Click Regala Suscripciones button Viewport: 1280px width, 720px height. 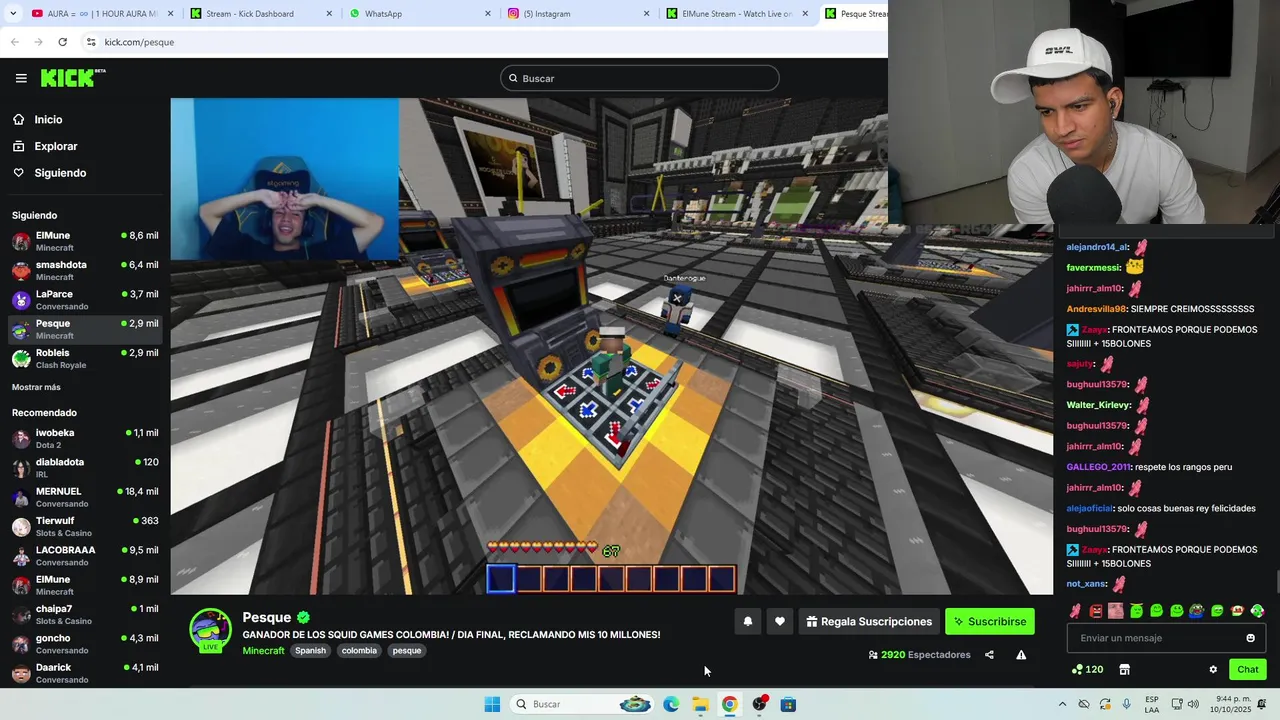pos(869,621)
